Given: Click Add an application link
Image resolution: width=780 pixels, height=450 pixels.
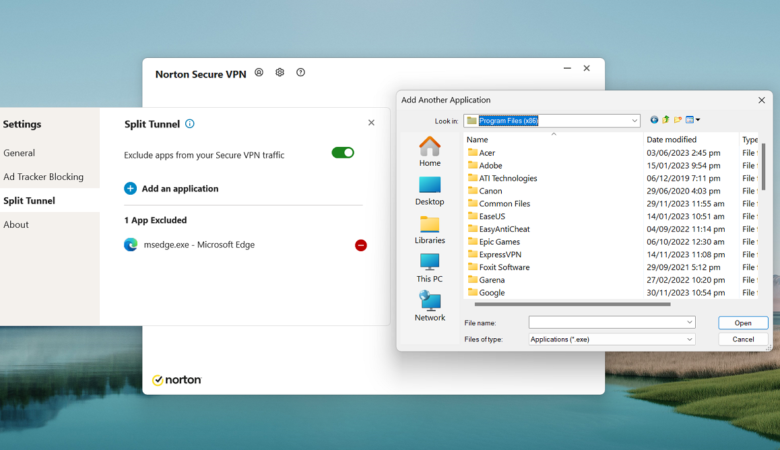Looking at the screenshot, I should click(x=180, y=188).
